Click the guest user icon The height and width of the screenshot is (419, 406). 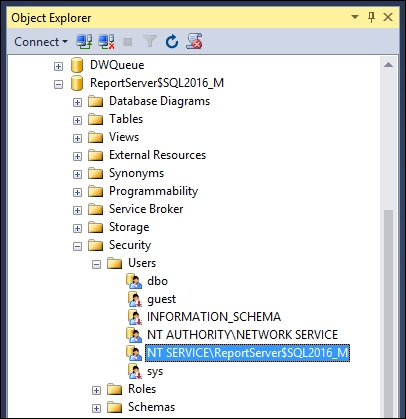tap(135, 299)
